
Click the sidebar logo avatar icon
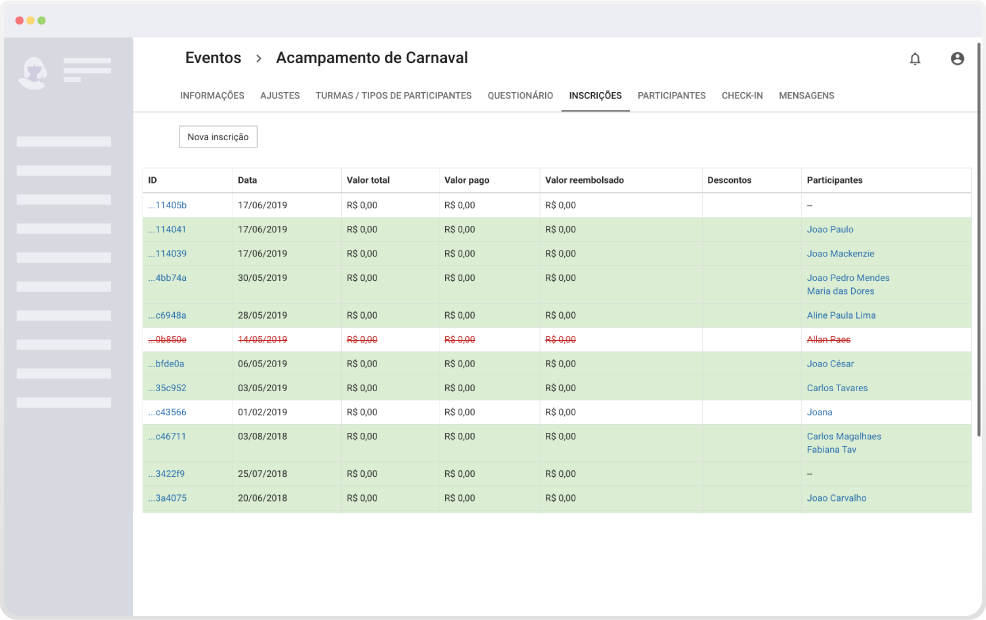(x=33, y=73)
